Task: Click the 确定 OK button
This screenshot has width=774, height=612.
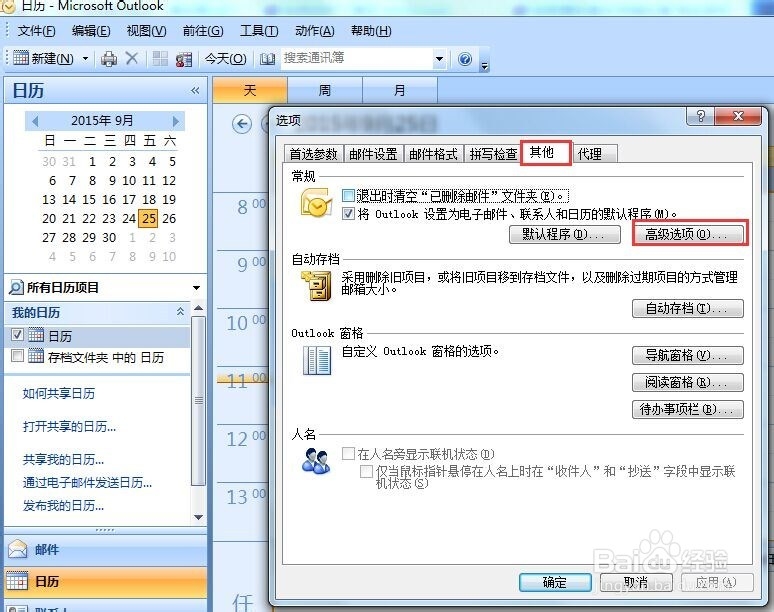Action: tap(555, 582)
